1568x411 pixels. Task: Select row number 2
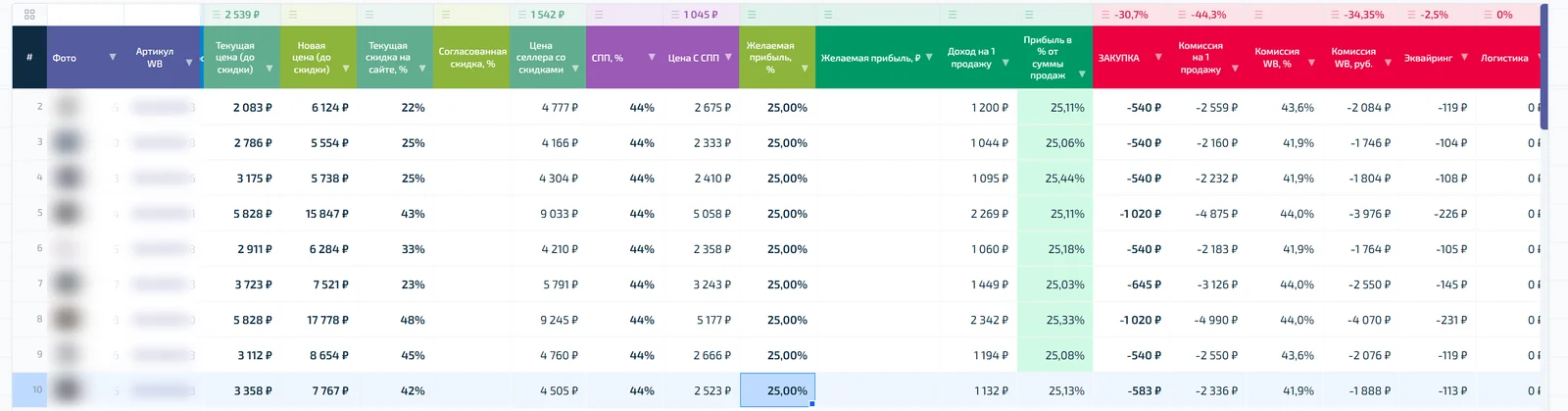[x=29, y=107]
